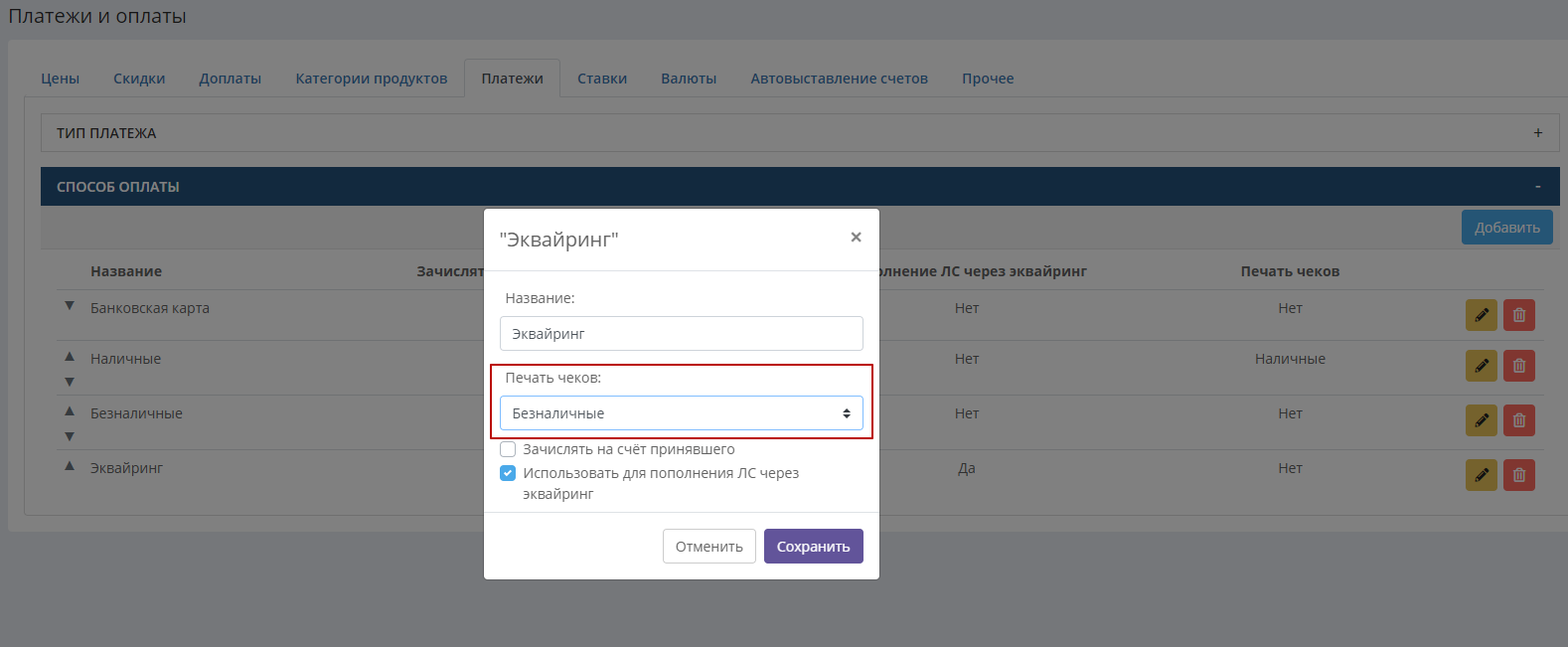The width and height of the screenshot is (1568, 647).
Task: Open the Печать чеков dropdown
Action: tap(681, 413)
